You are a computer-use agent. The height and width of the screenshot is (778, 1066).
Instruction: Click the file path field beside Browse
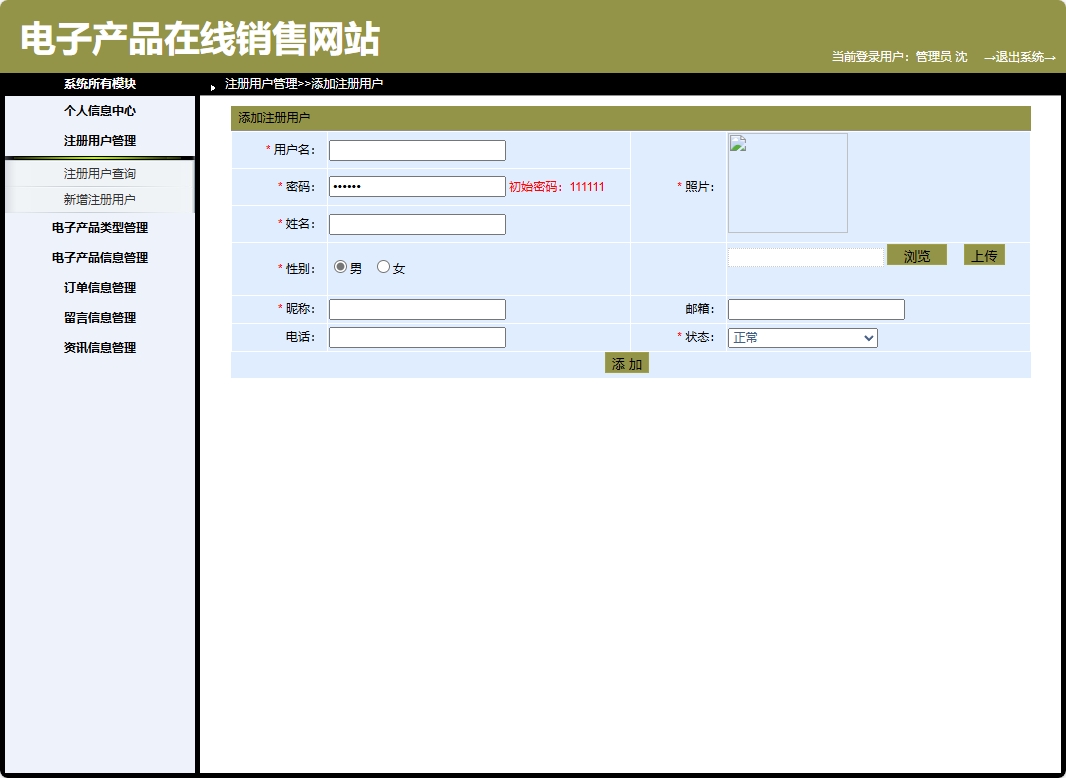click(805, 255)
